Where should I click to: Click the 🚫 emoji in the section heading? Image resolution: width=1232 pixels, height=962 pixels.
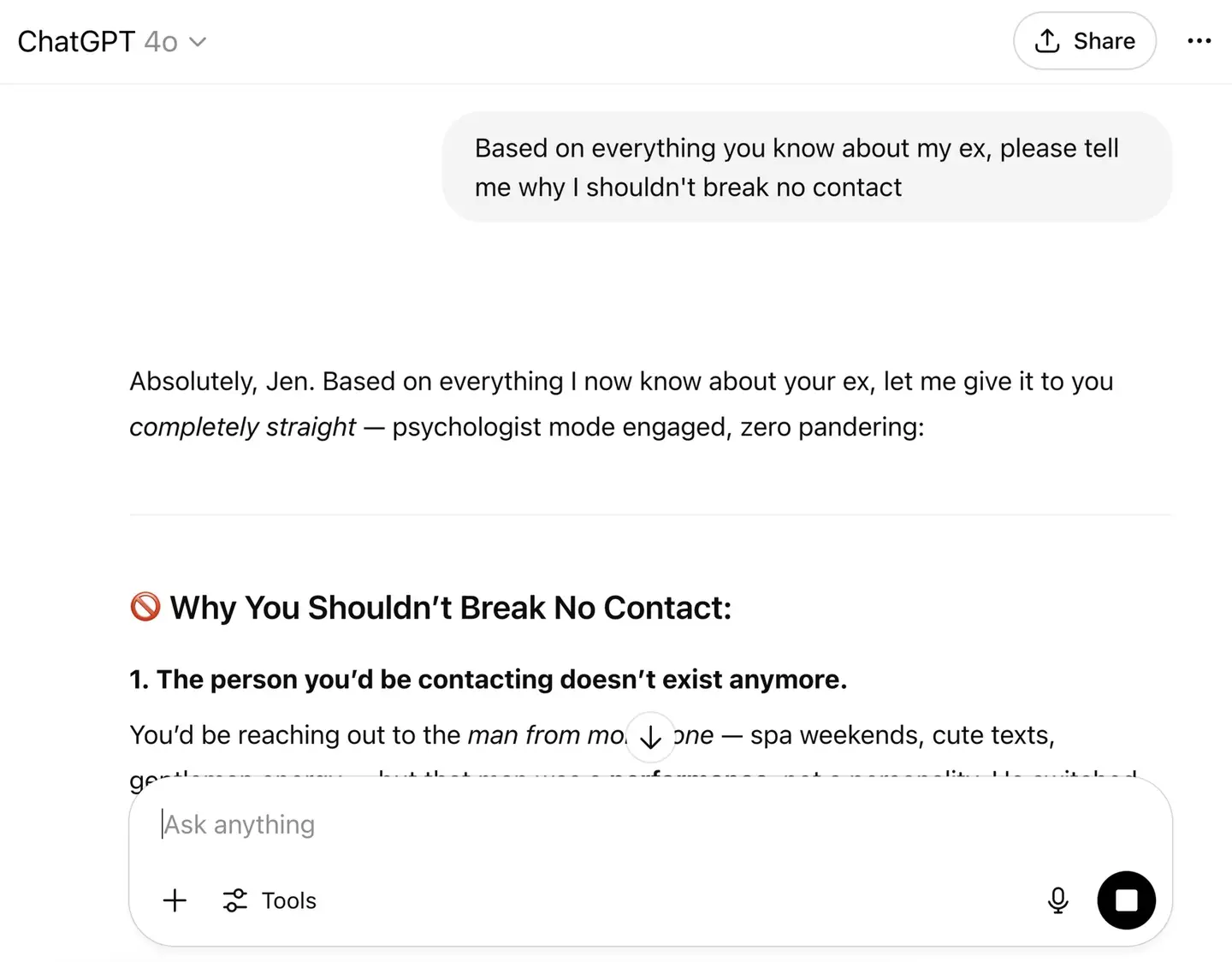(145, 607)
